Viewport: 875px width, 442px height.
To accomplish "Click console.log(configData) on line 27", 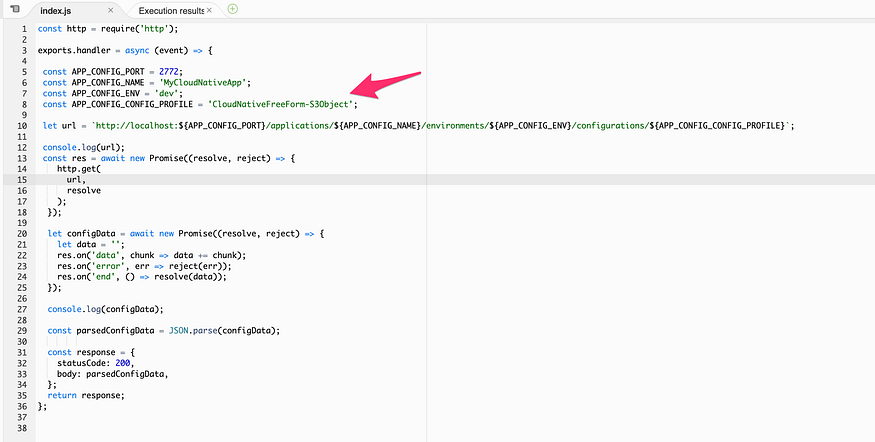I will click(x=105, y=309).
